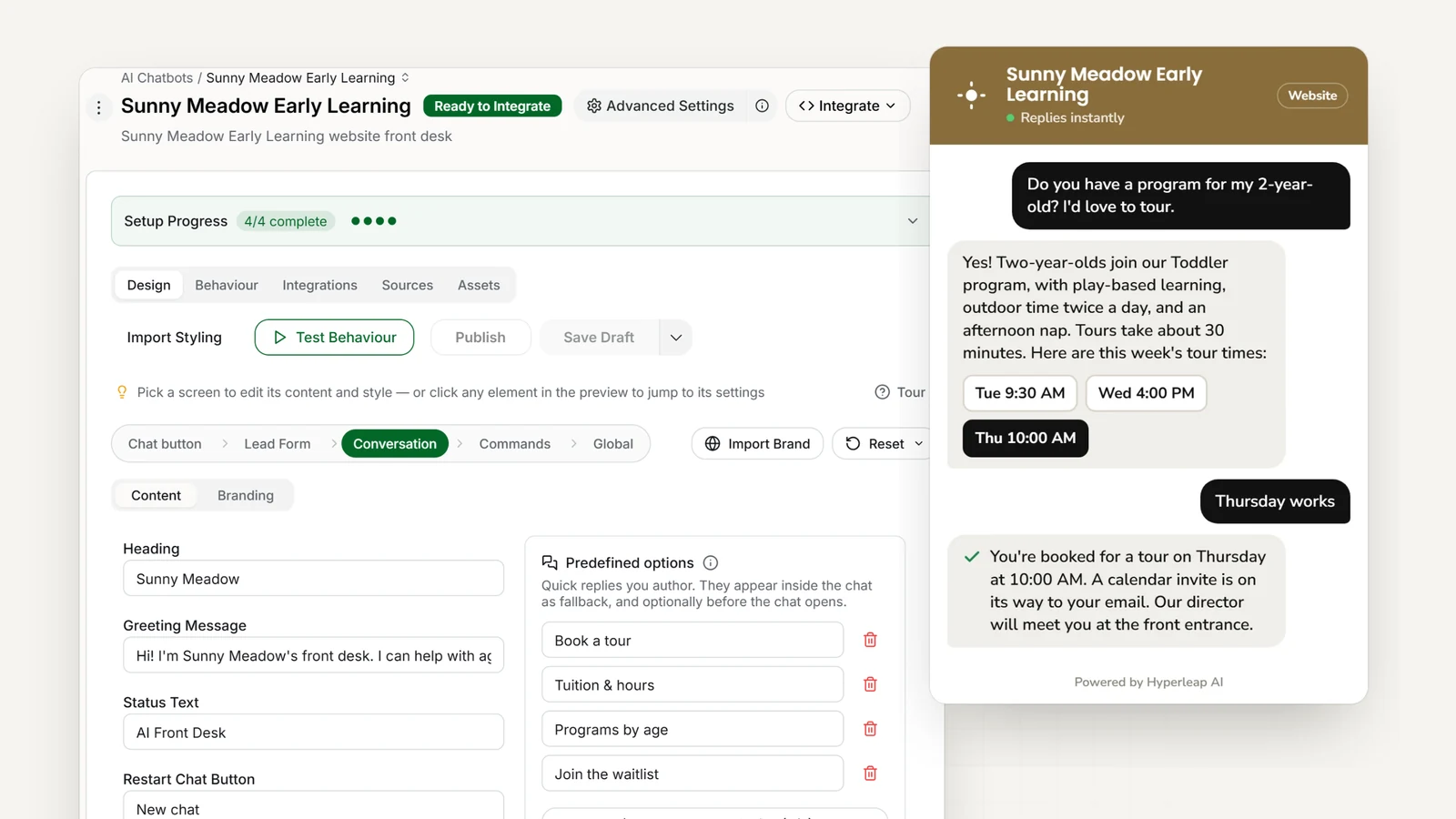Click the Predefined options chat bubbles icon
1456x819 pixels.
coord(550,562)
